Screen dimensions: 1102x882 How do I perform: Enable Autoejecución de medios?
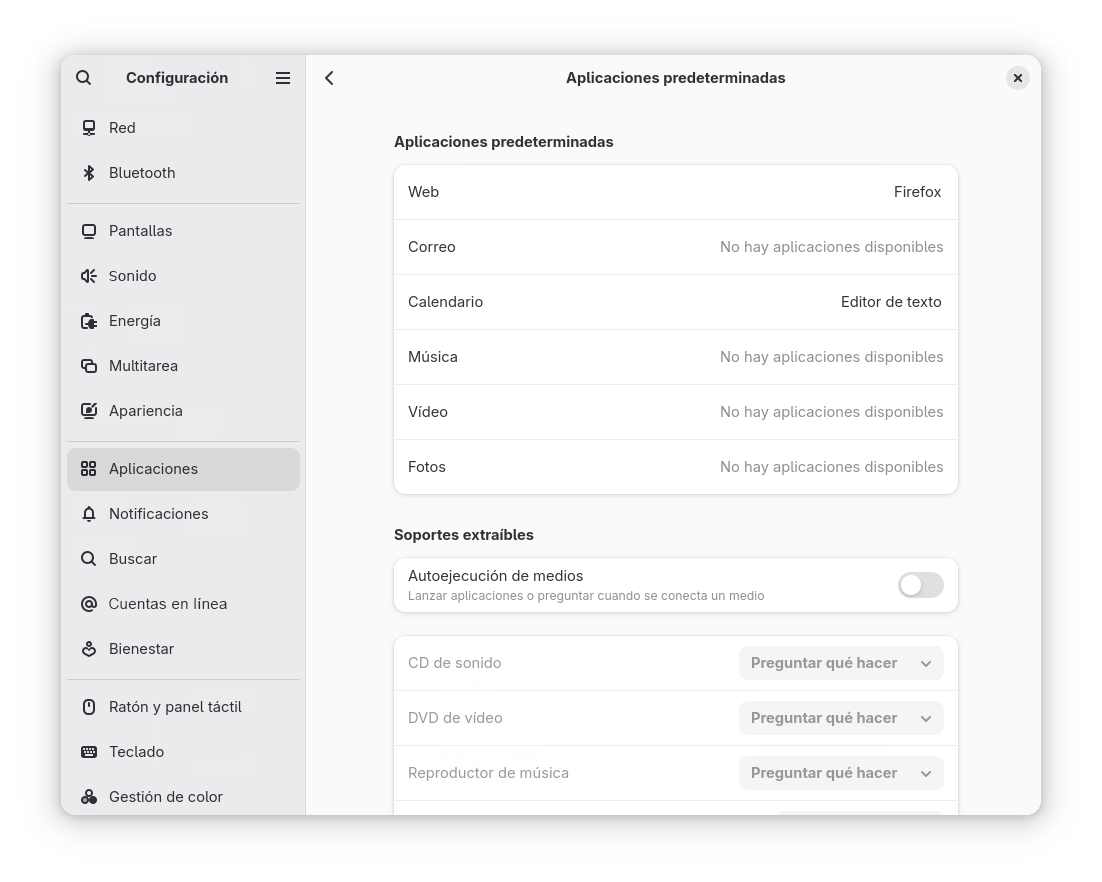(x=919, y=585)
